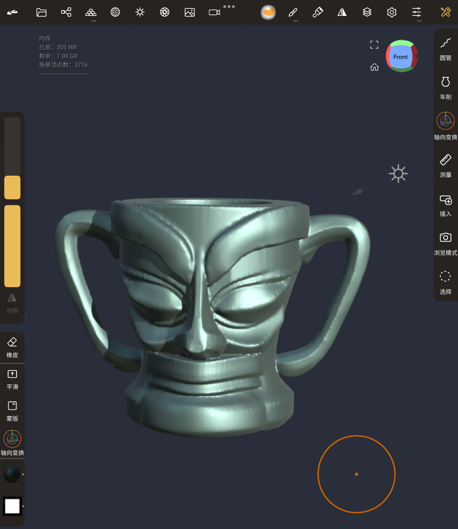Select the Tube (圆管) tool
Image resolution: width=458 pixels, height=529 pixels.
click(446, 49)
